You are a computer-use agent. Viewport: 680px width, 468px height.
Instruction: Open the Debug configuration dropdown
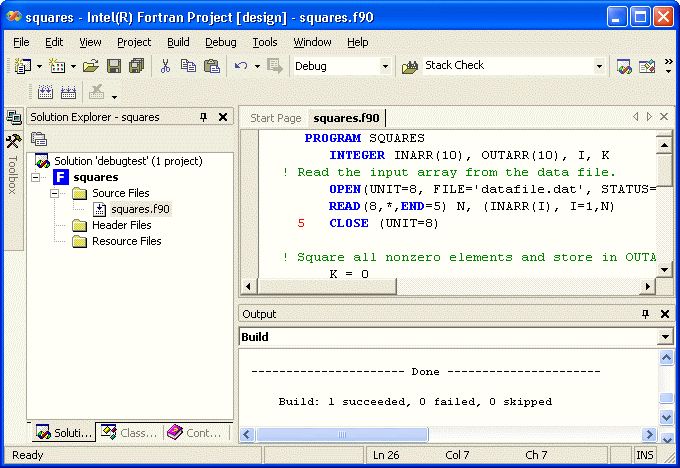(385, 66)
